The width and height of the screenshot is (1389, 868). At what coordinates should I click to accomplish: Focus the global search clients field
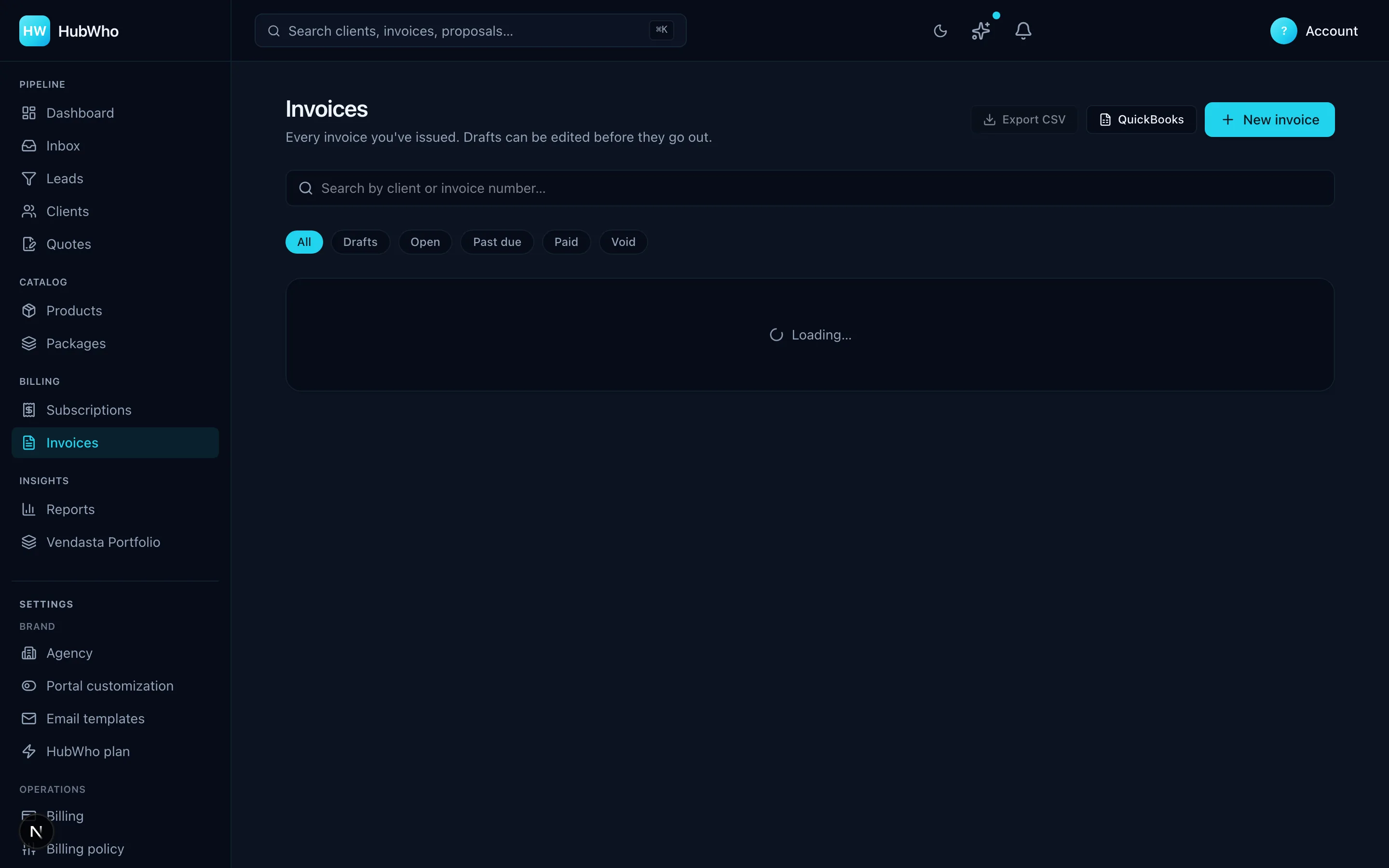pyautogui.click(x=470, y=31)
